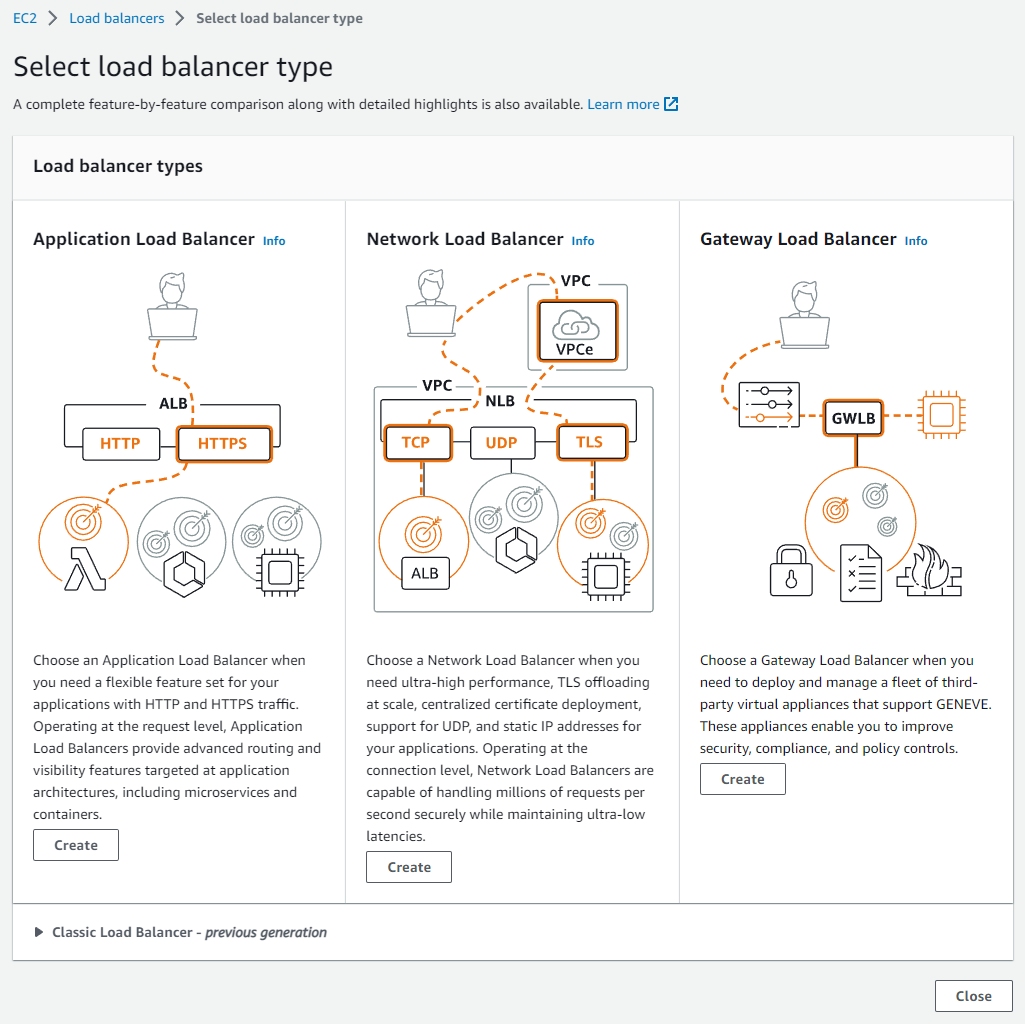Create a Gateway Load Balancer
The width and height of the screenshot is (1025, 1024).
(743, 779)
